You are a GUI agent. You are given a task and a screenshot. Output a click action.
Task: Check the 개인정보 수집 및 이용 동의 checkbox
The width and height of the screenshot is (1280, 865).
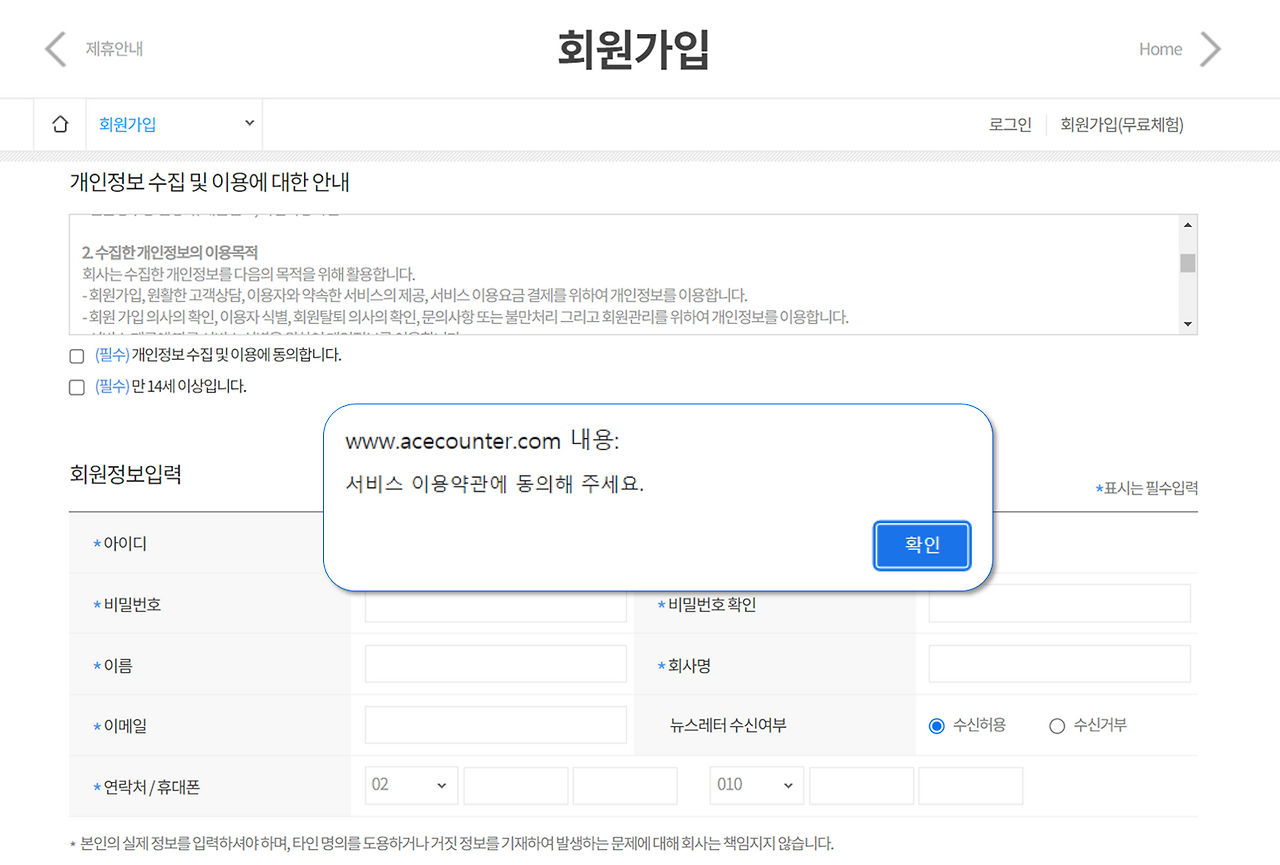point(77,356)
